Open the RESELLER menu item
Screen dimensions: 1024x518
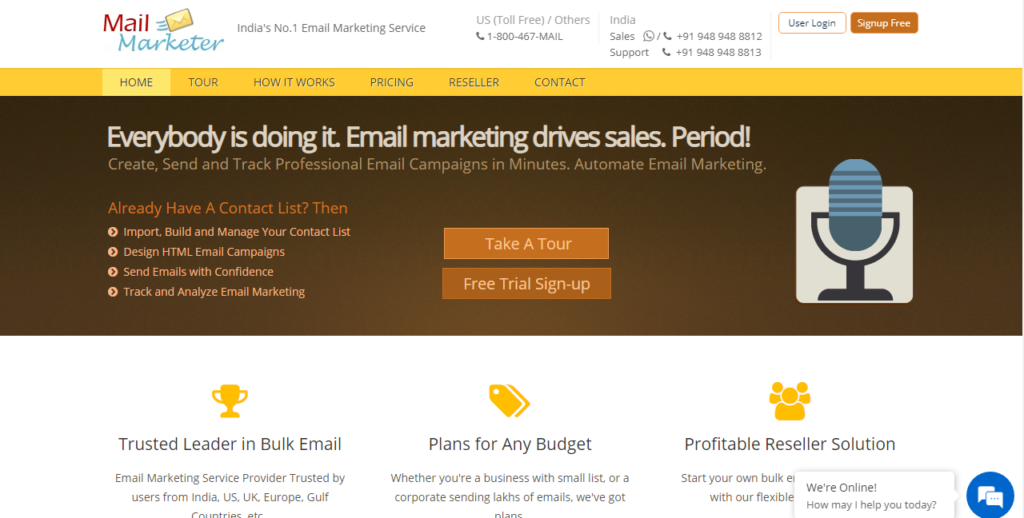(x=474, y=82)
